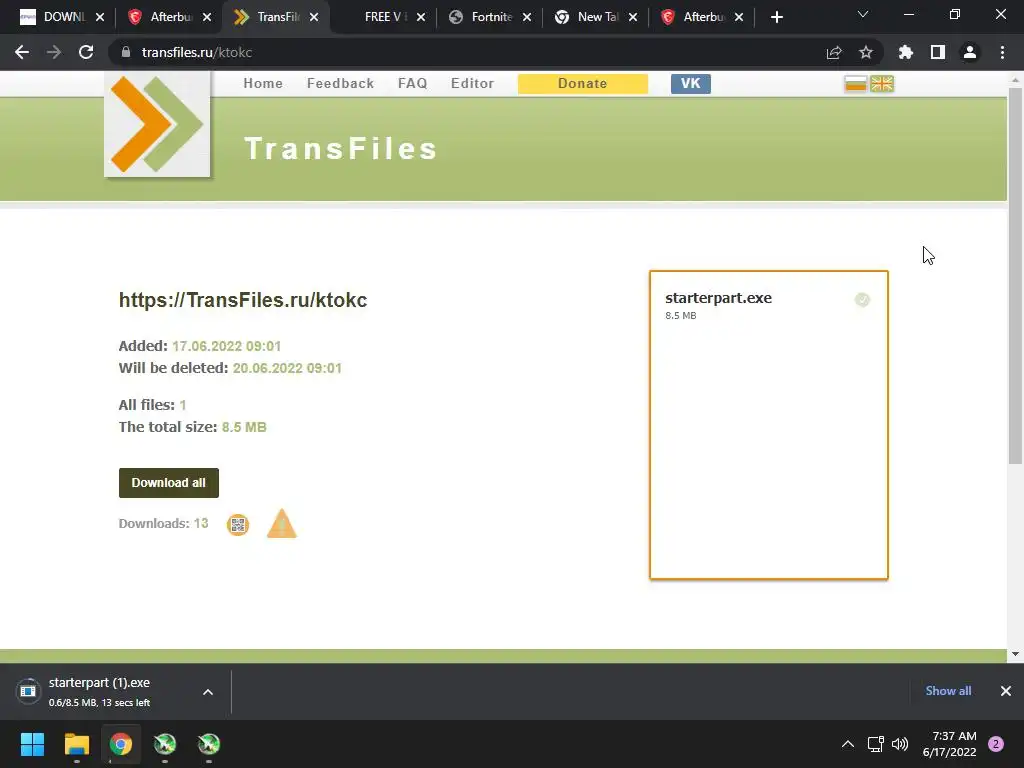Open the Chrome profile avatar icon
The height and width of the screenshot is (768, 1024).
click(x=970, y=52)
